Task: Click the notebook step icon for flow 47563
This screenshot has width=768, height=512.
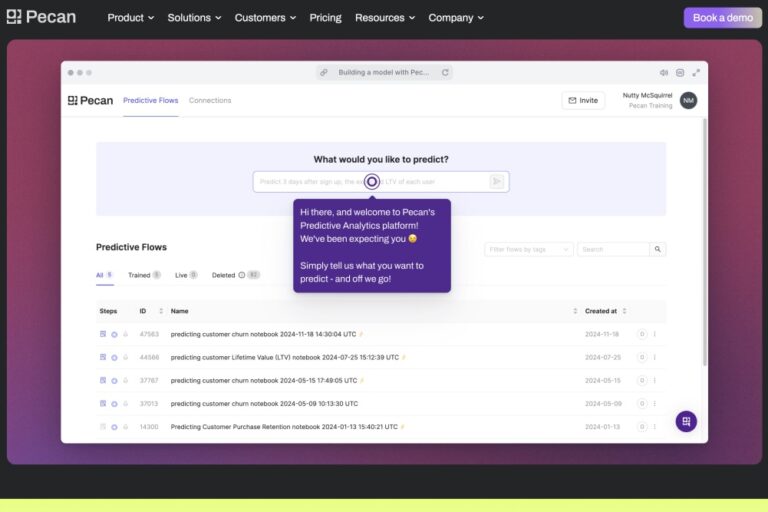Action: click(x=103, y=334)
